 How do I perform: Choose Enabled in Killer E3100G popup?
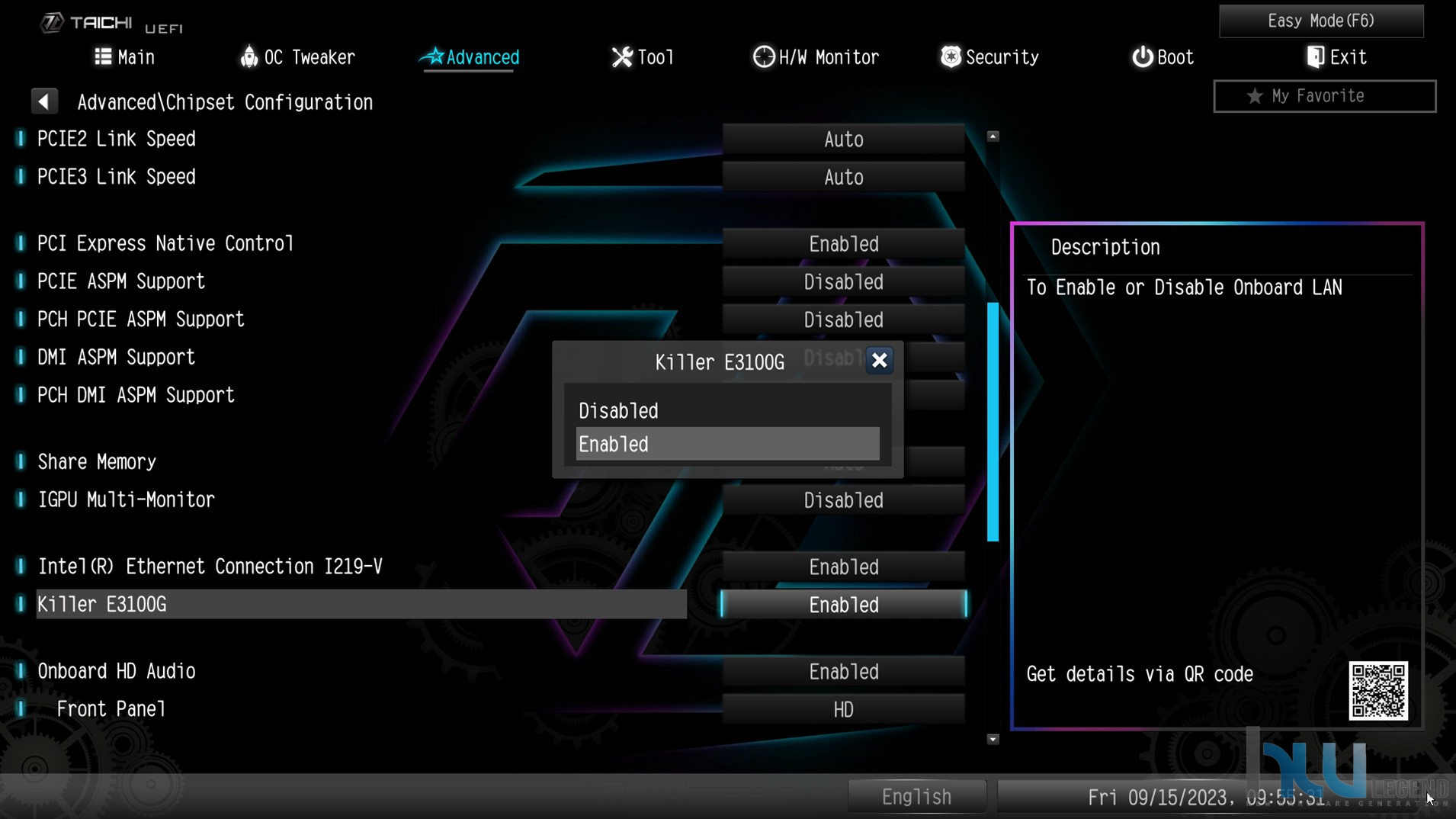point(727,444)
